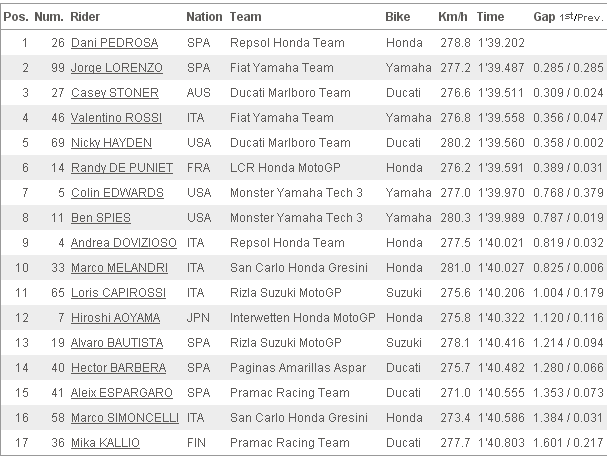Open Nicky HAYDEN rider page
The width and height of the screenshot is (607, 456).
pos(111,143)
